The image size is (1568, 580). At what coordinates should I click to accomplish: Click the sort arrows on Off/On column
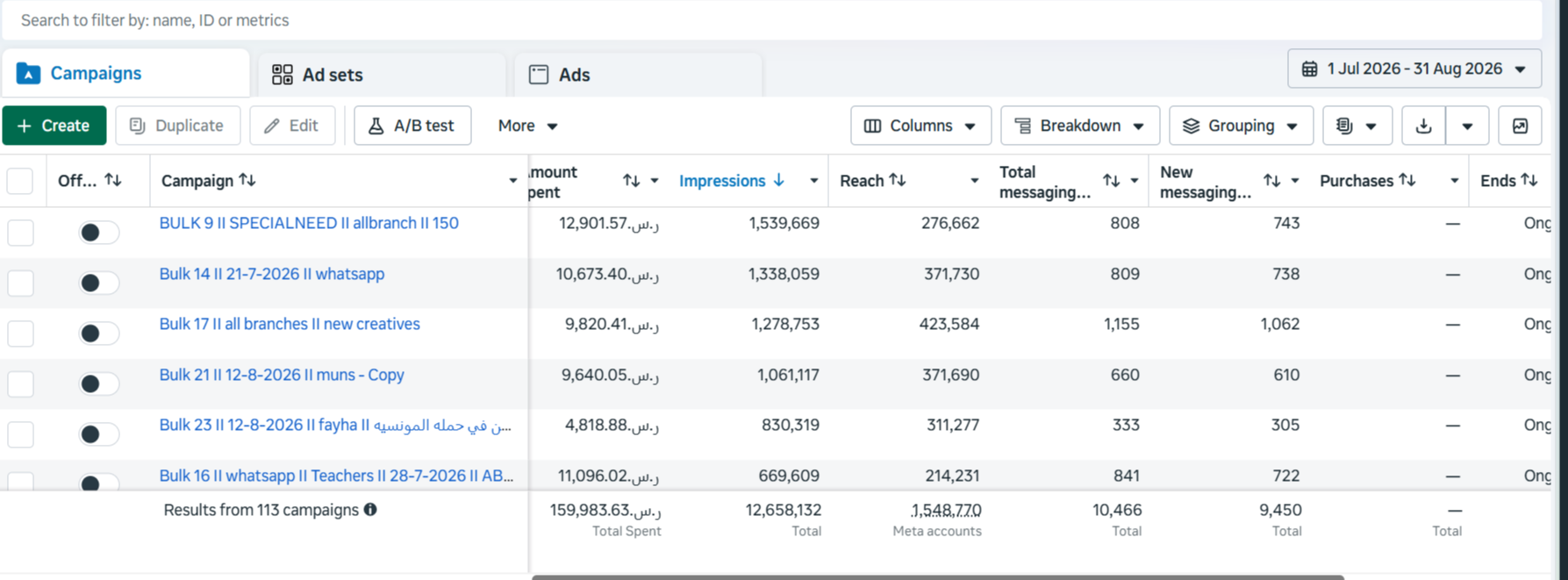pyautogui.click(x=113, y=180)
